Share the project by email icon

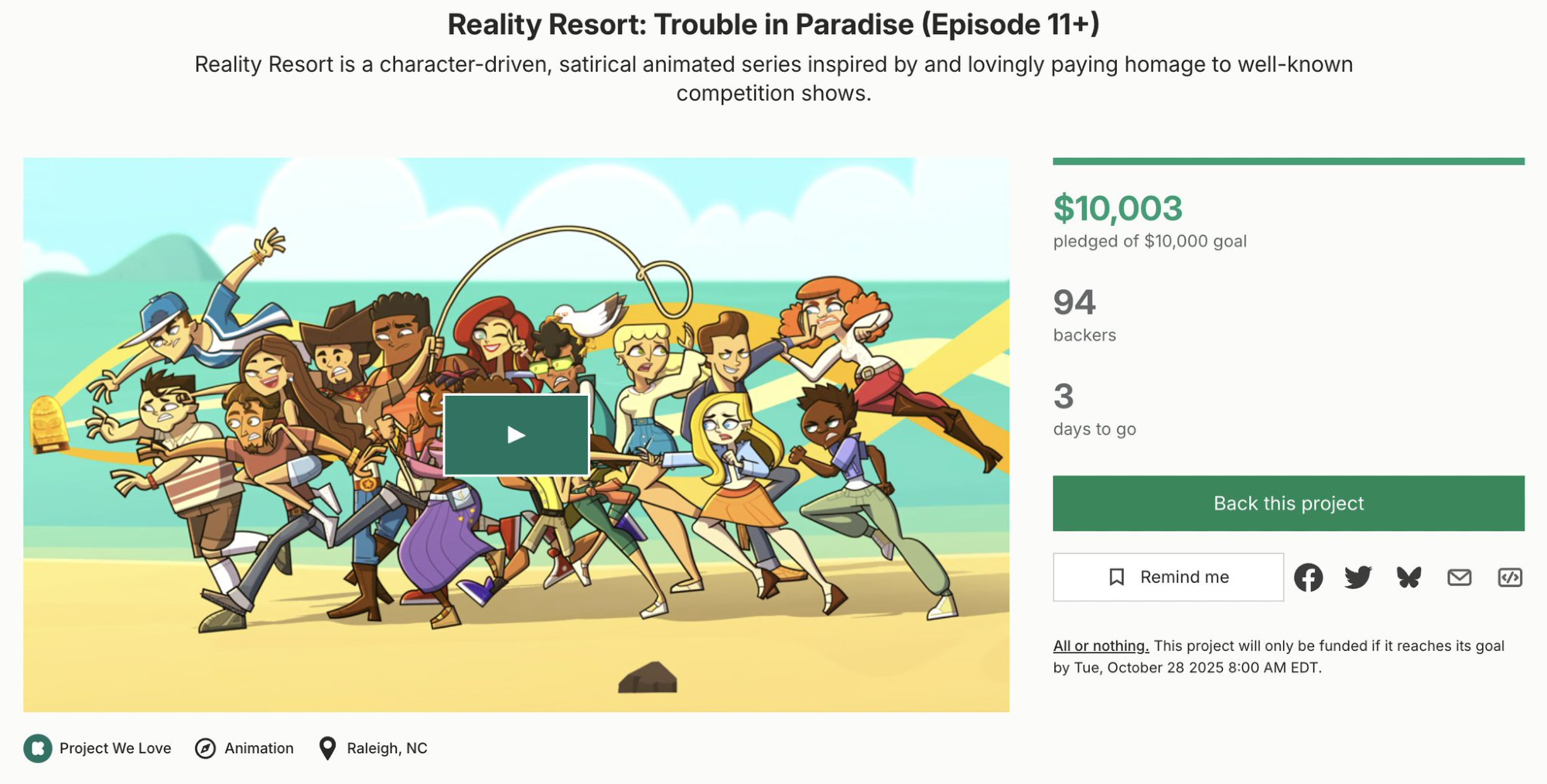coord(1459,578)
